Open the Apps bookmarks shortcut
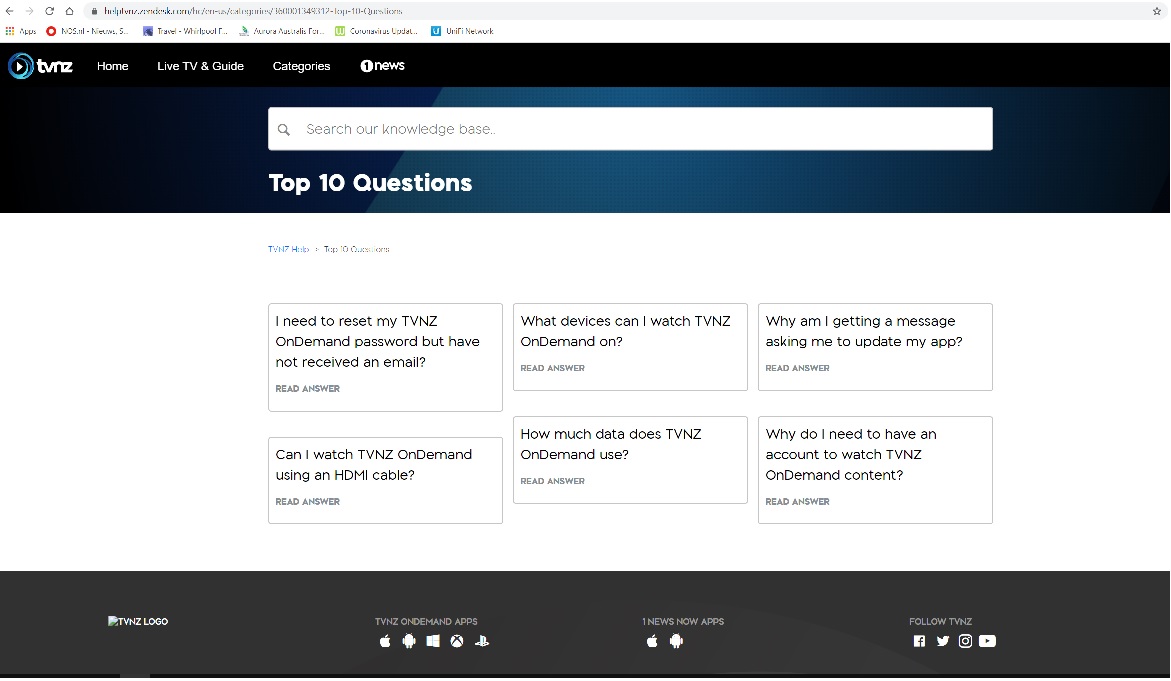1171x681 pixels. click(21, 31)
